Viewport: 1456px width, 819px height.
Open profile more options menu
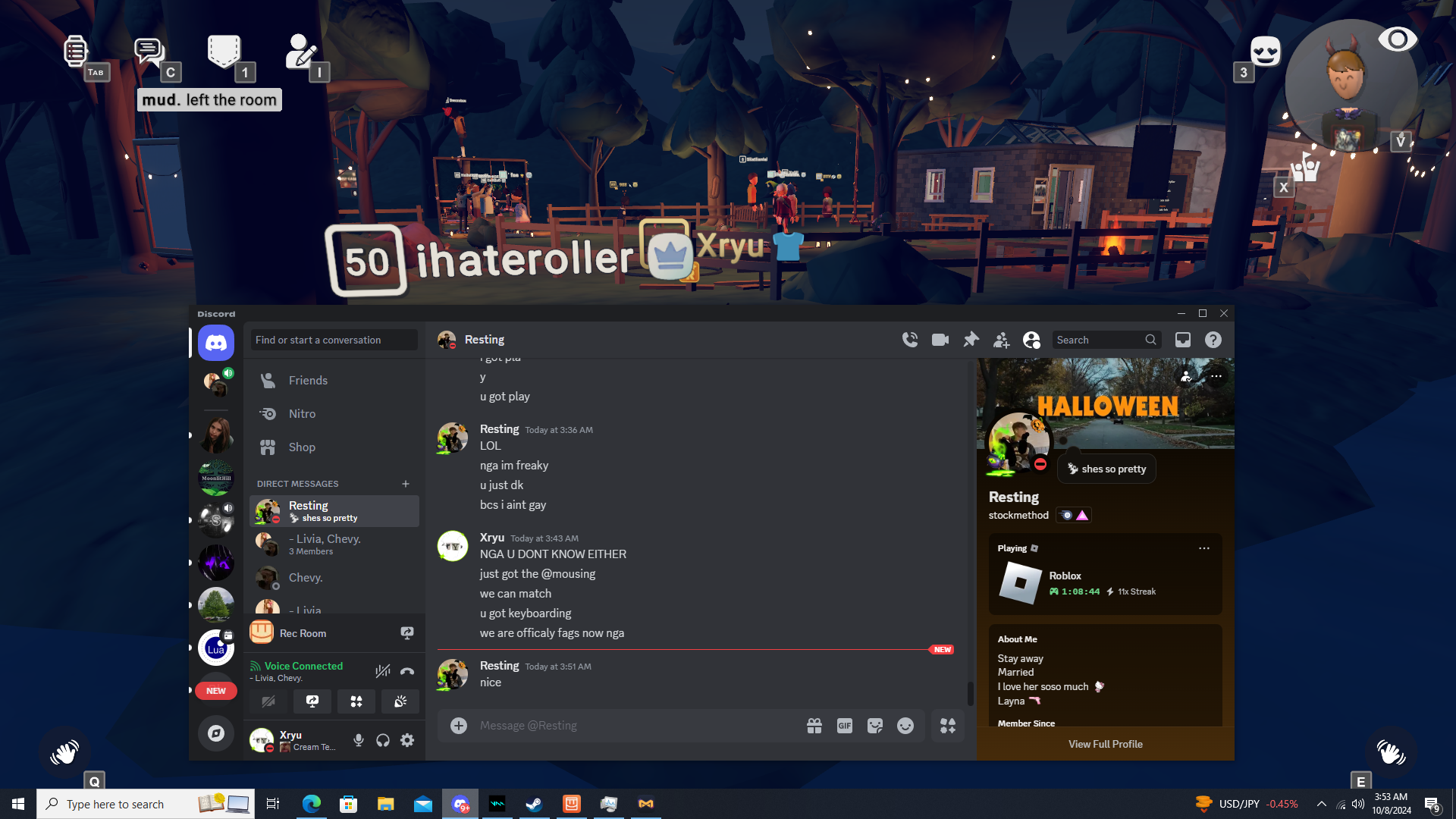1216,376
